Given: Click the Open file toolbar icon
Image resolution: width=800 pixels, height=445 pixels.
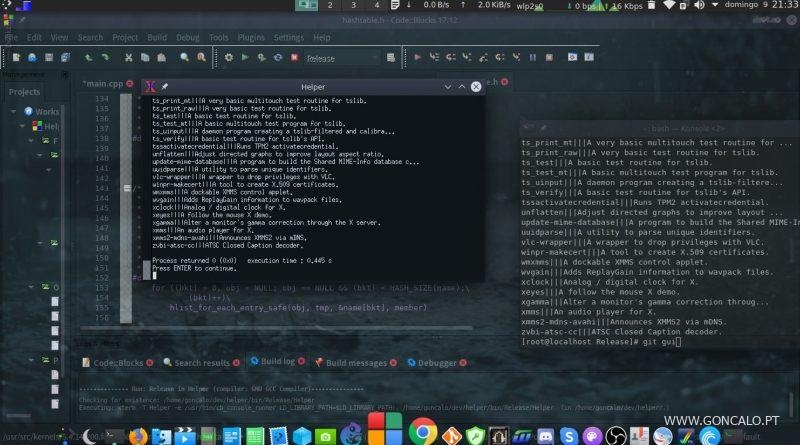Looking at the screenshot, I should [33, 58].
